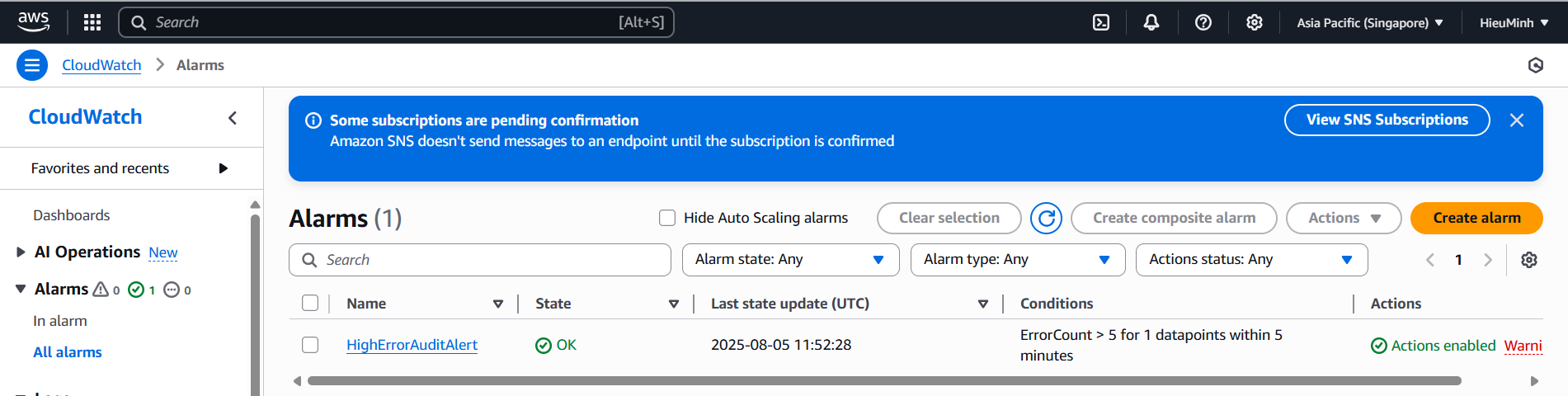This screenshot has height=396, width=1568.
Task: Open the Alarm state filter dropdown
Action: tap(789, 260)
